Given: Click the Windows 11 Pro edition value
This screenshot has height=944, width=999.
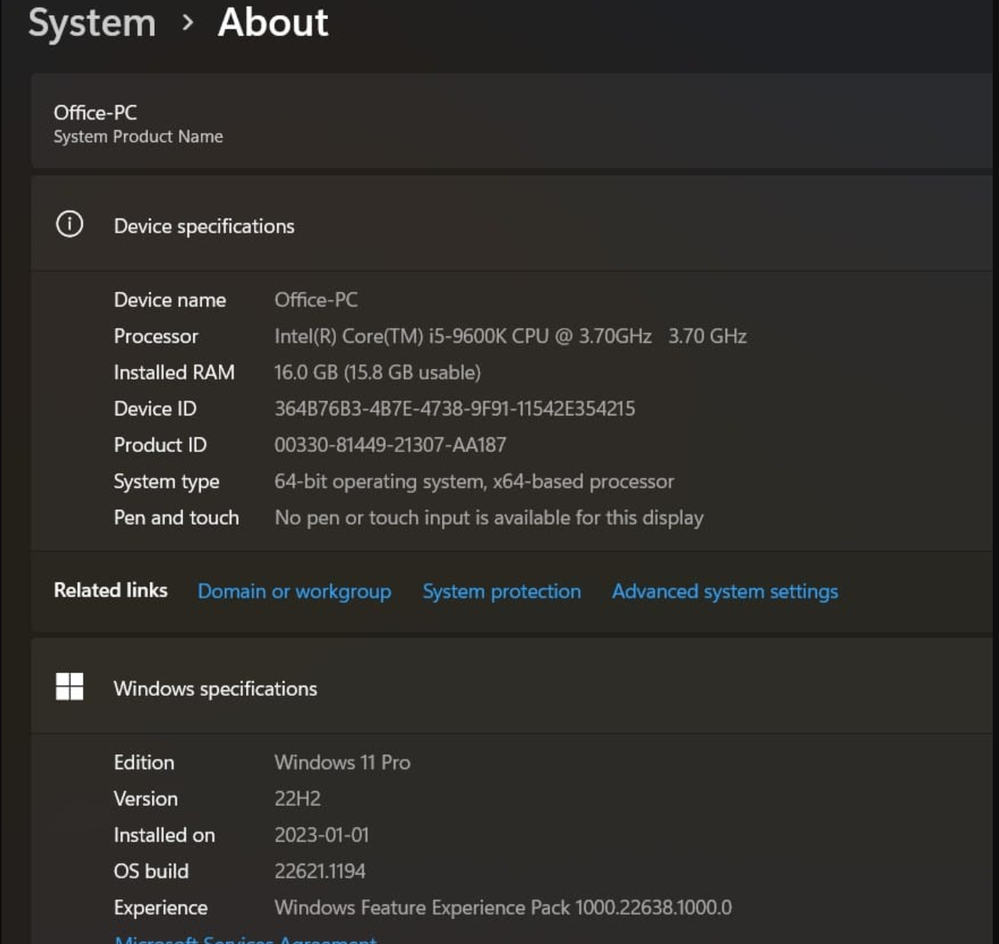Looking at the screenshot, I should tap(342, 762).
